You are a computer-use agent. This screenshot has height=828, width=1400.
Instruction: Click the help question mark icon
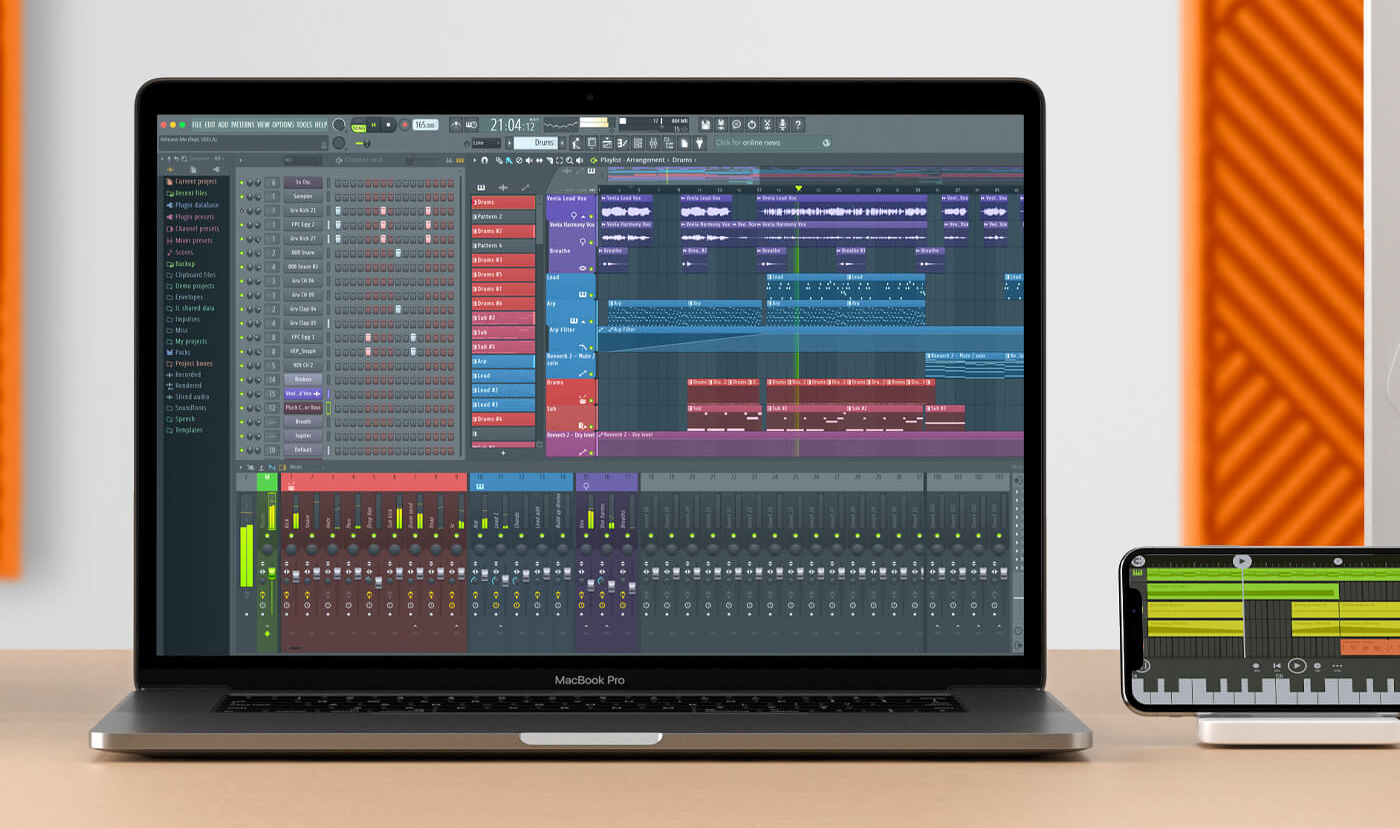[x=798, y=124]
